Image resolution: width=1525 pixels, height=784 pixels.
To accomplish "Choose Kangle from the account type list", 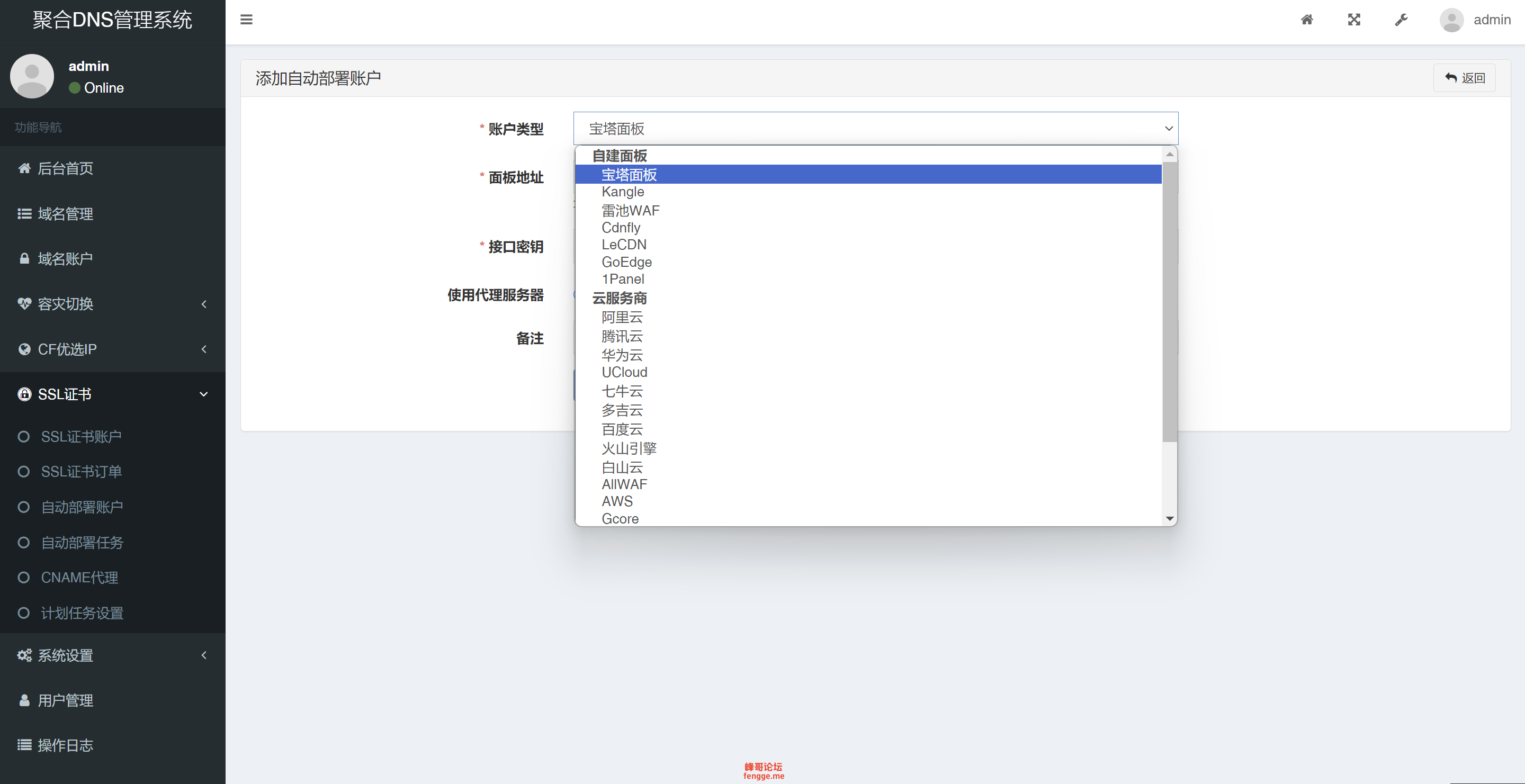I will point(868,192).
